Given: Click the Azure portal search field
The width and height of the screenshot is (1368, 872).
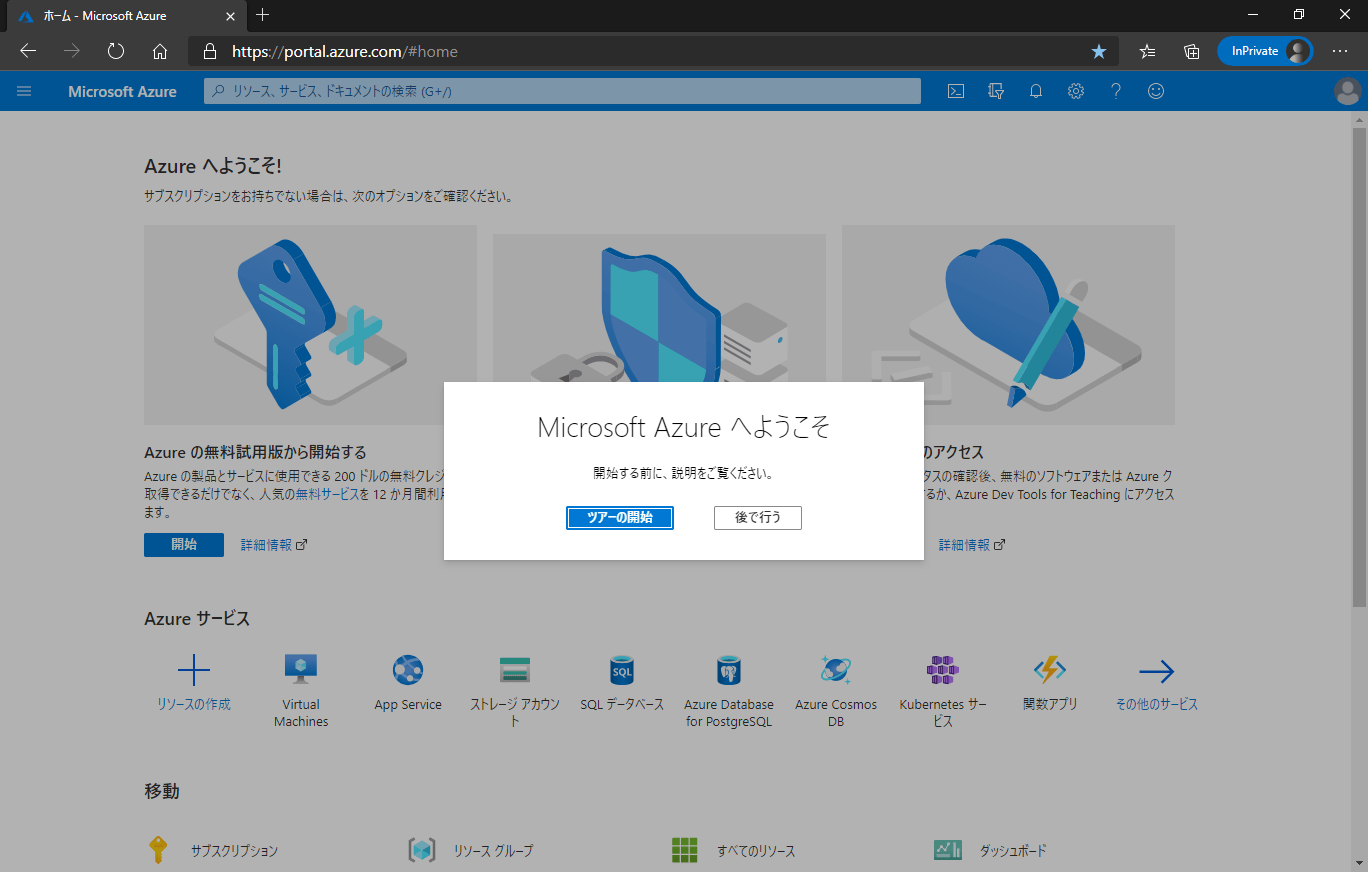Looking at the screenshot, I should coord(562,91).
